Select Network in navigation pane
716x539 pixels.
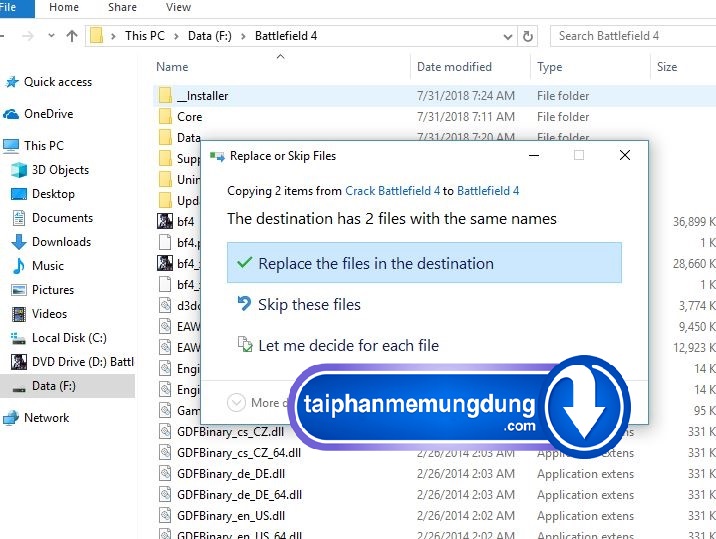(47, 418)
